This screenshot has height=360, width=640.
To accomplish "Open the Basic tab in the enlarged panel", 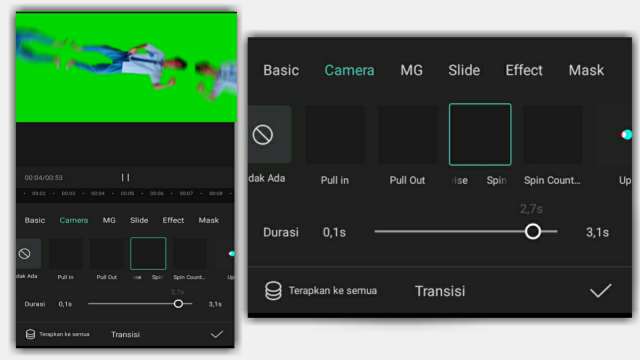I will pyautogui.click(x=281, y=70).
